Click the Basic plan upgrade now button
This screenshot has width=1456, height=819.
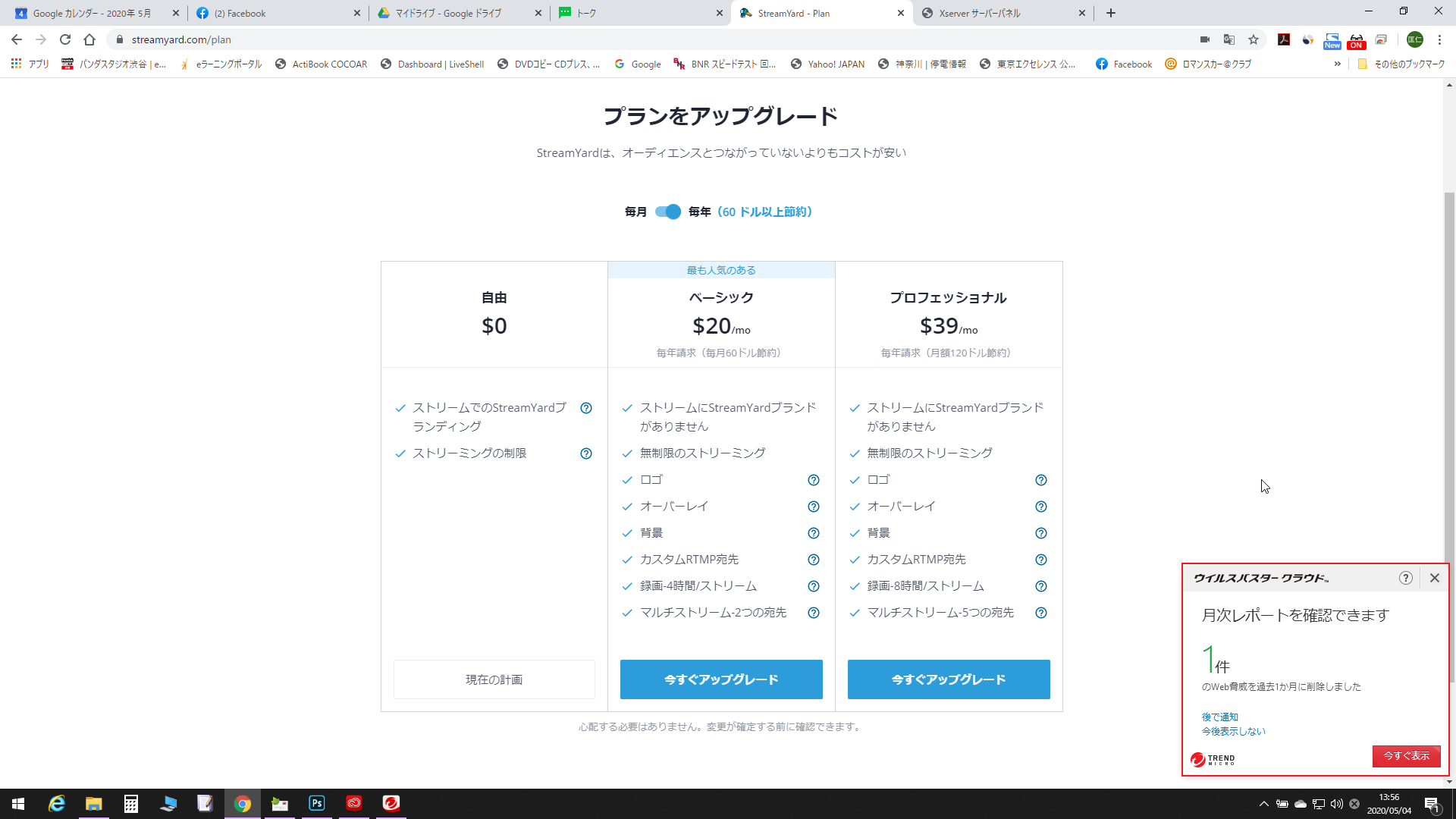tap(721, 679)
